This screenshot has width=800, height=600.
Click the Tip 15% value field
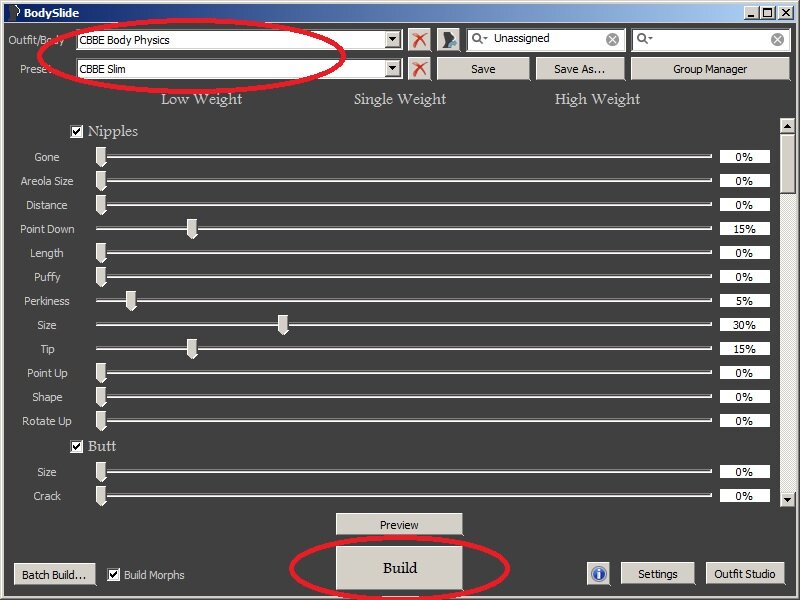tap(744, 349)
